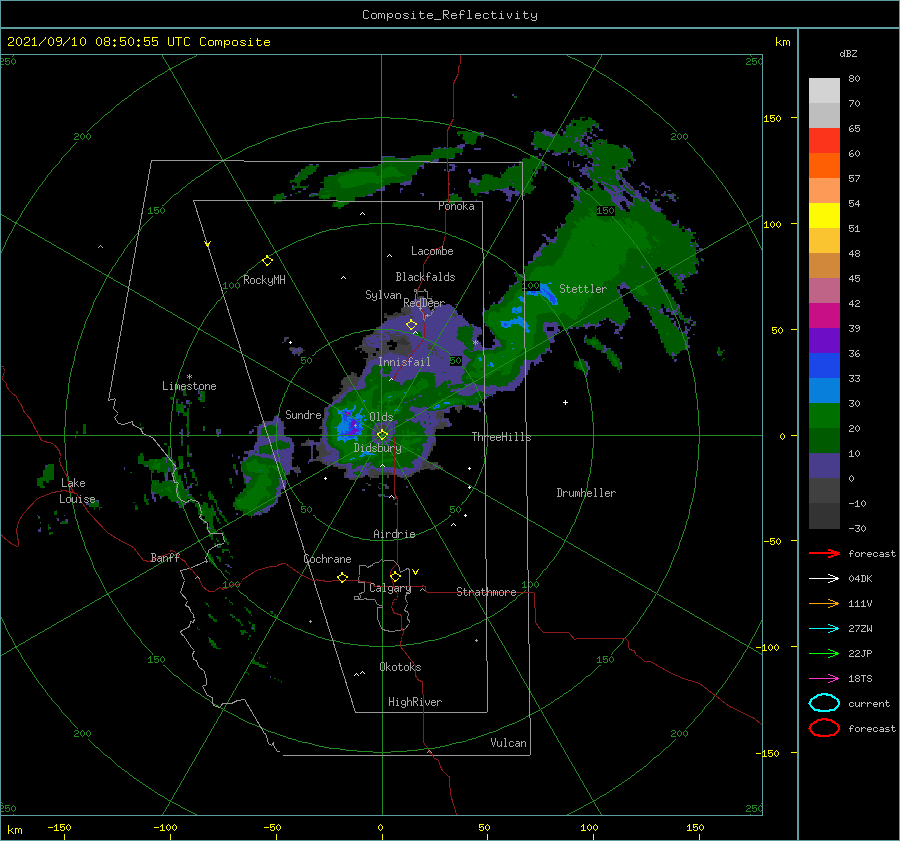Click the Sundre town label

pos(303,414)
